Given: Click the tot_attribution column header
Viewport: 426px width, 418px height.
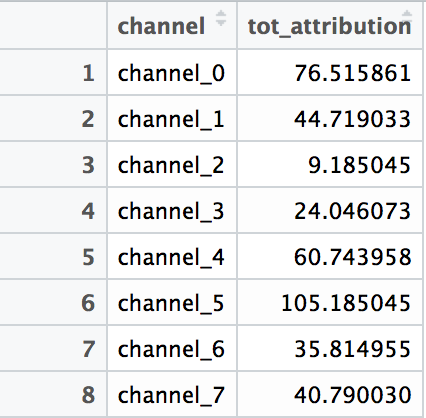Looking at the screenshot, I should tap(330, 25).
